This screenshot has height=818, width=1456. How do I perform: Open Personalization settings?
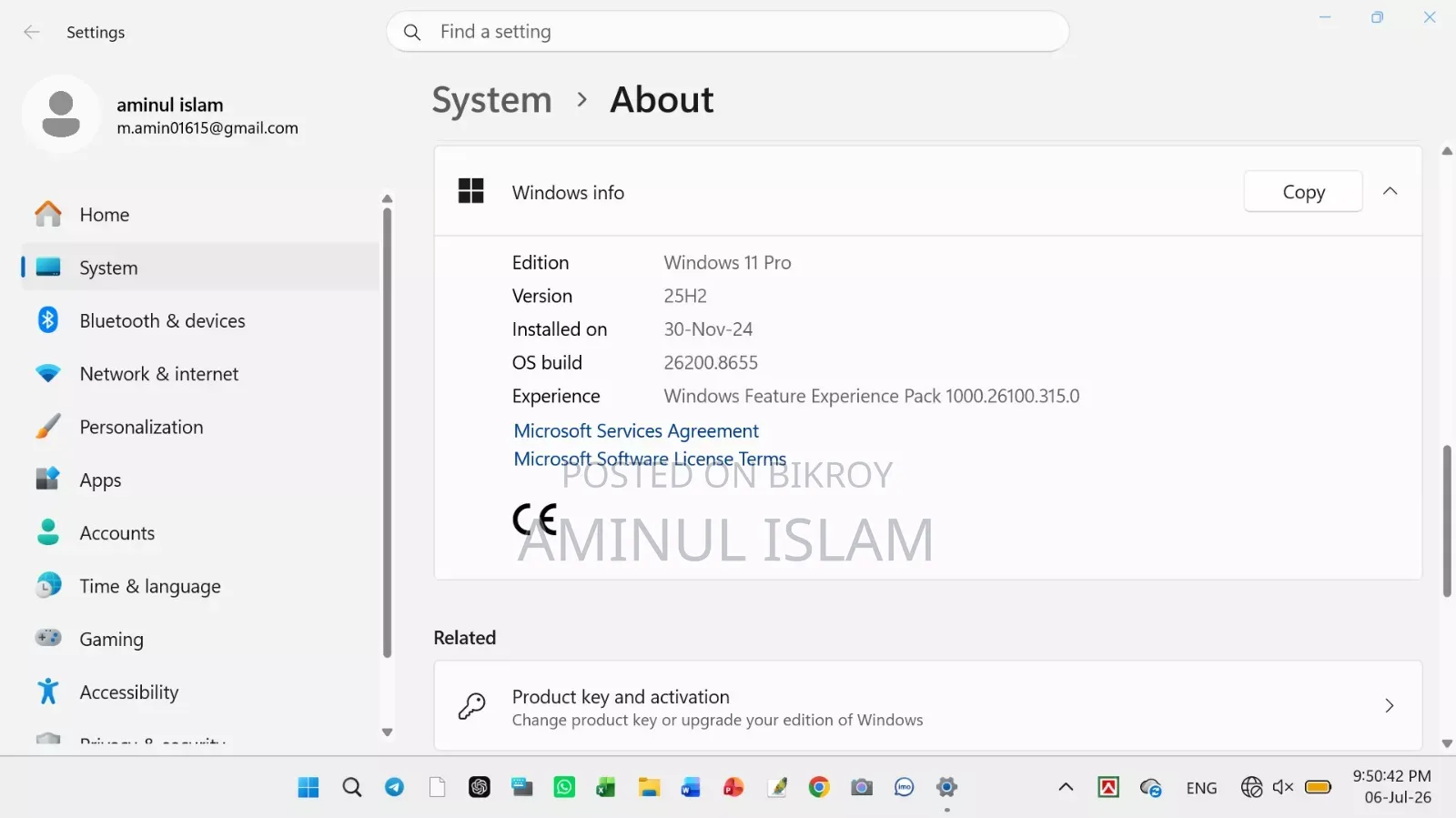point(200,427)
